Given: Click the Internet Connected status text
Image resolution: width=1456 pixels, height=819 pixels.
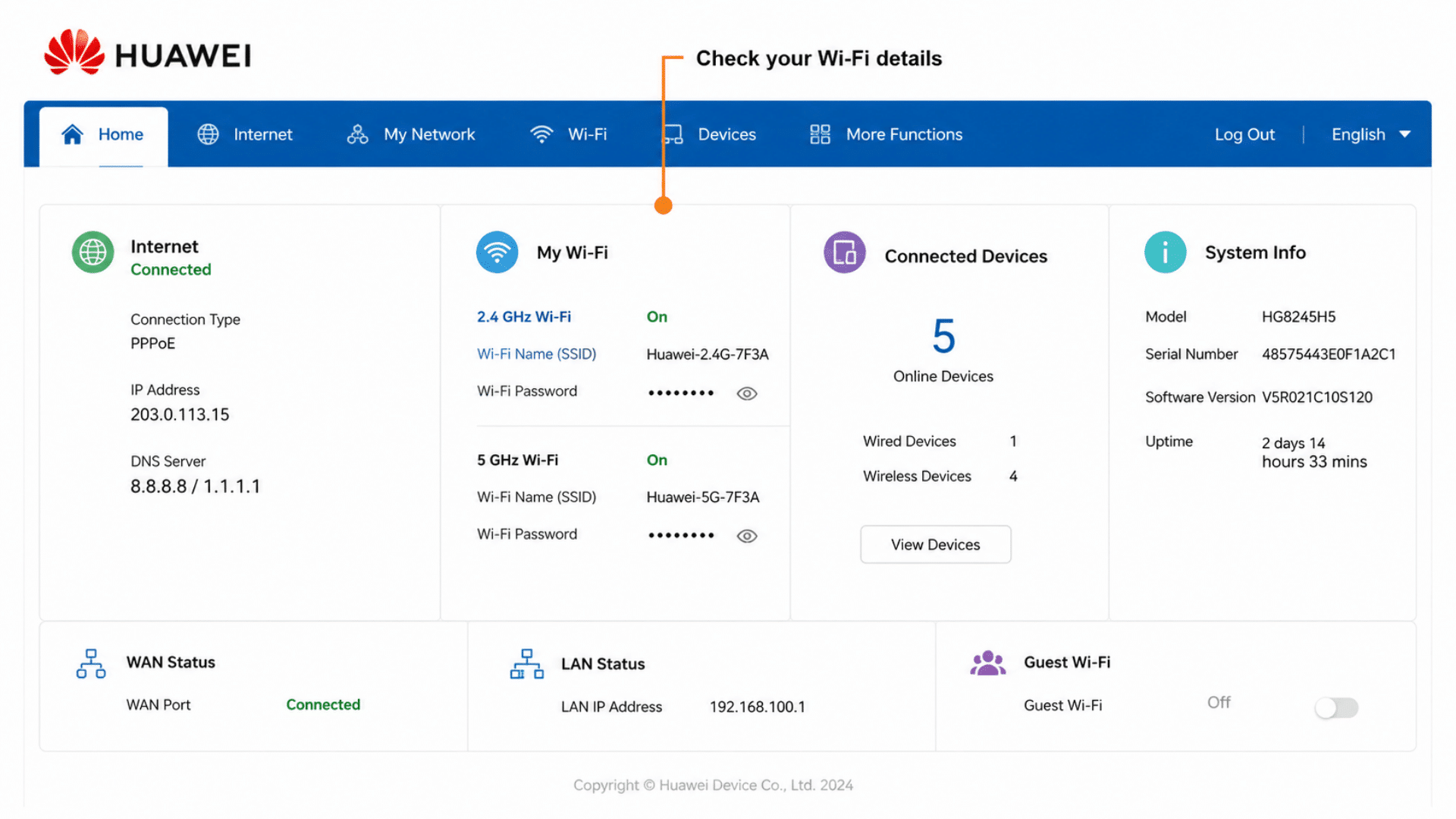Looking at the screenshot, I should coord(171,269).
